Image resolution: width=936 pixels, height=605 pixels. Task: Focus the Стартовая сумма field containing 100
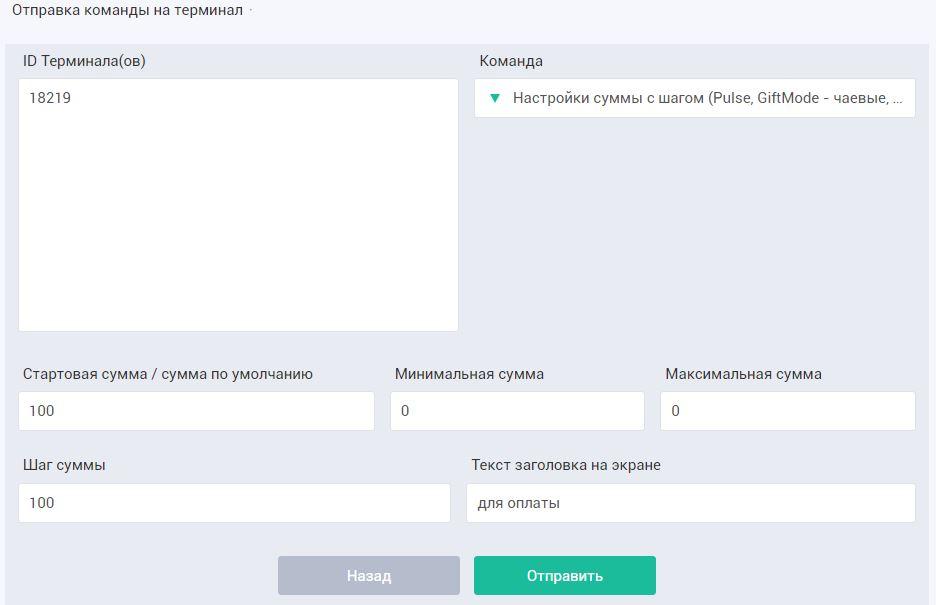point(196,410)
